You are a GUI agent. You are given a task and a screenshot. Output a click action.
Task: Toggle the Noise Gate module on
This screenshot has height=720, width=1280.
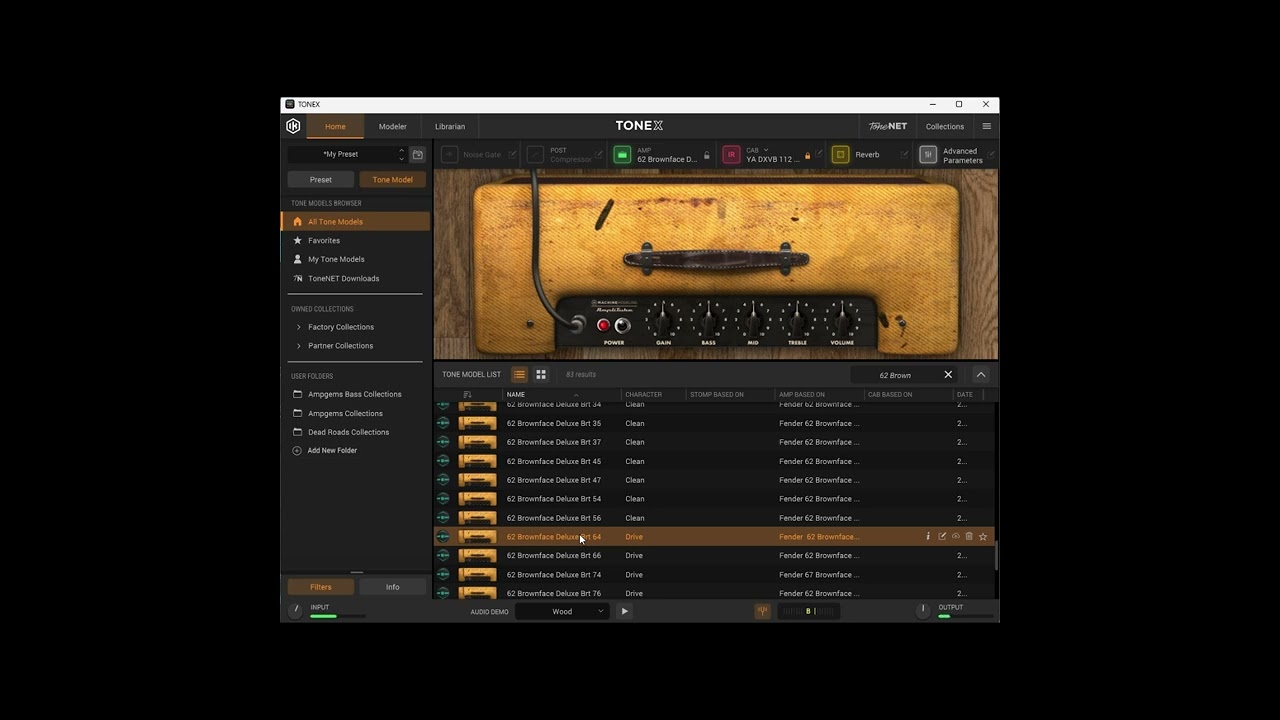click(x=449, y=155)
